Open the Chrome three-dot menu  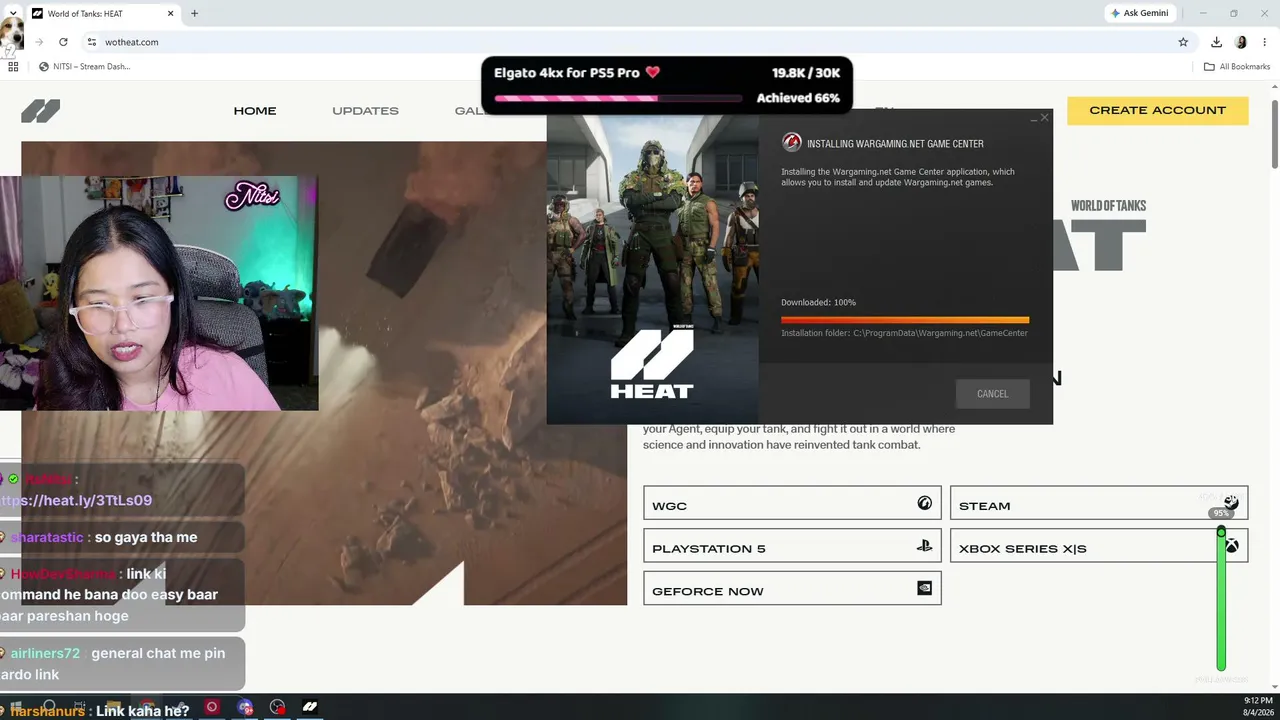pos(1265,42)
